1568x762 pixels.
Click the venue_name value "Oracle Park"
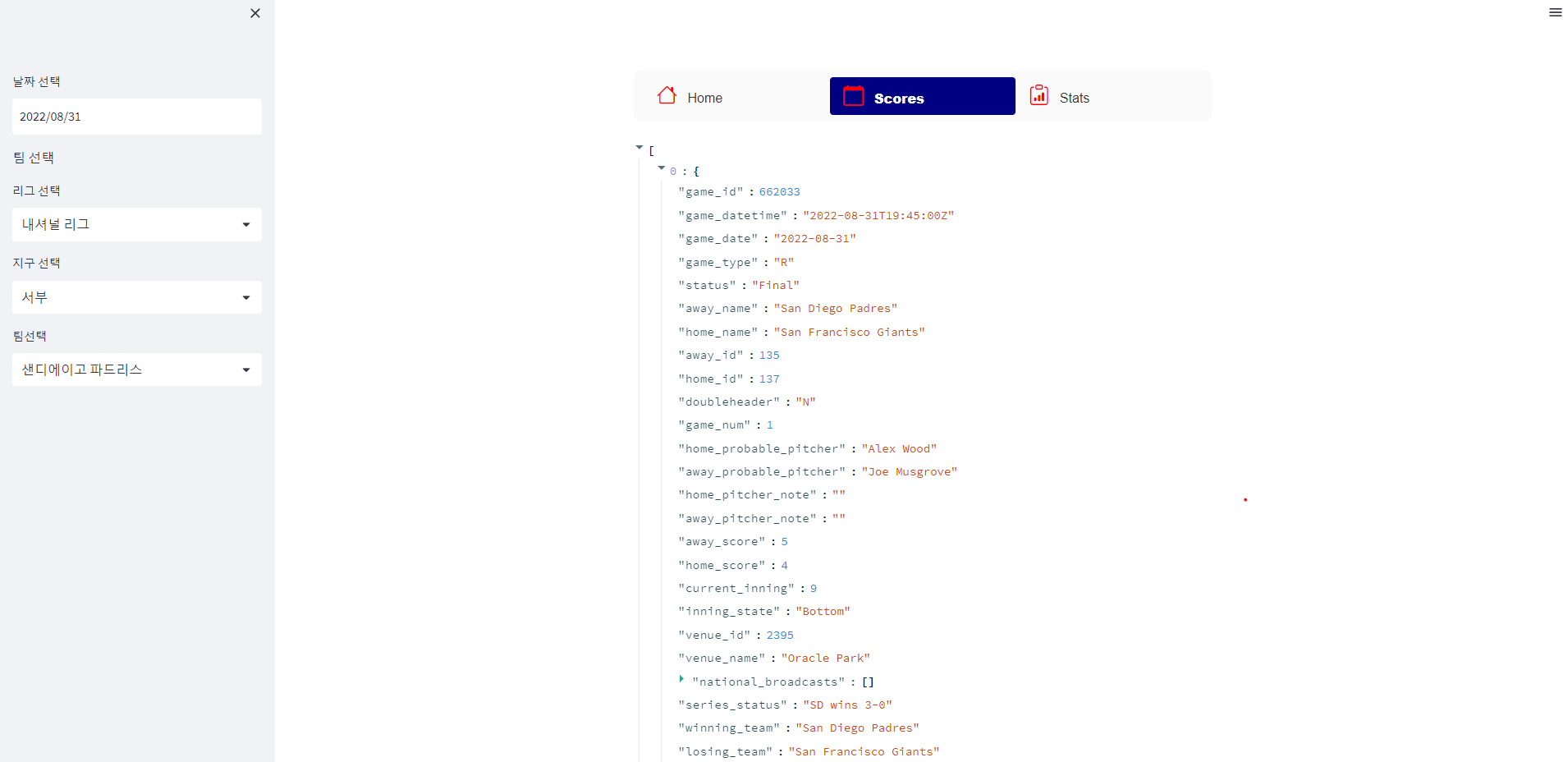pos(825,659)
